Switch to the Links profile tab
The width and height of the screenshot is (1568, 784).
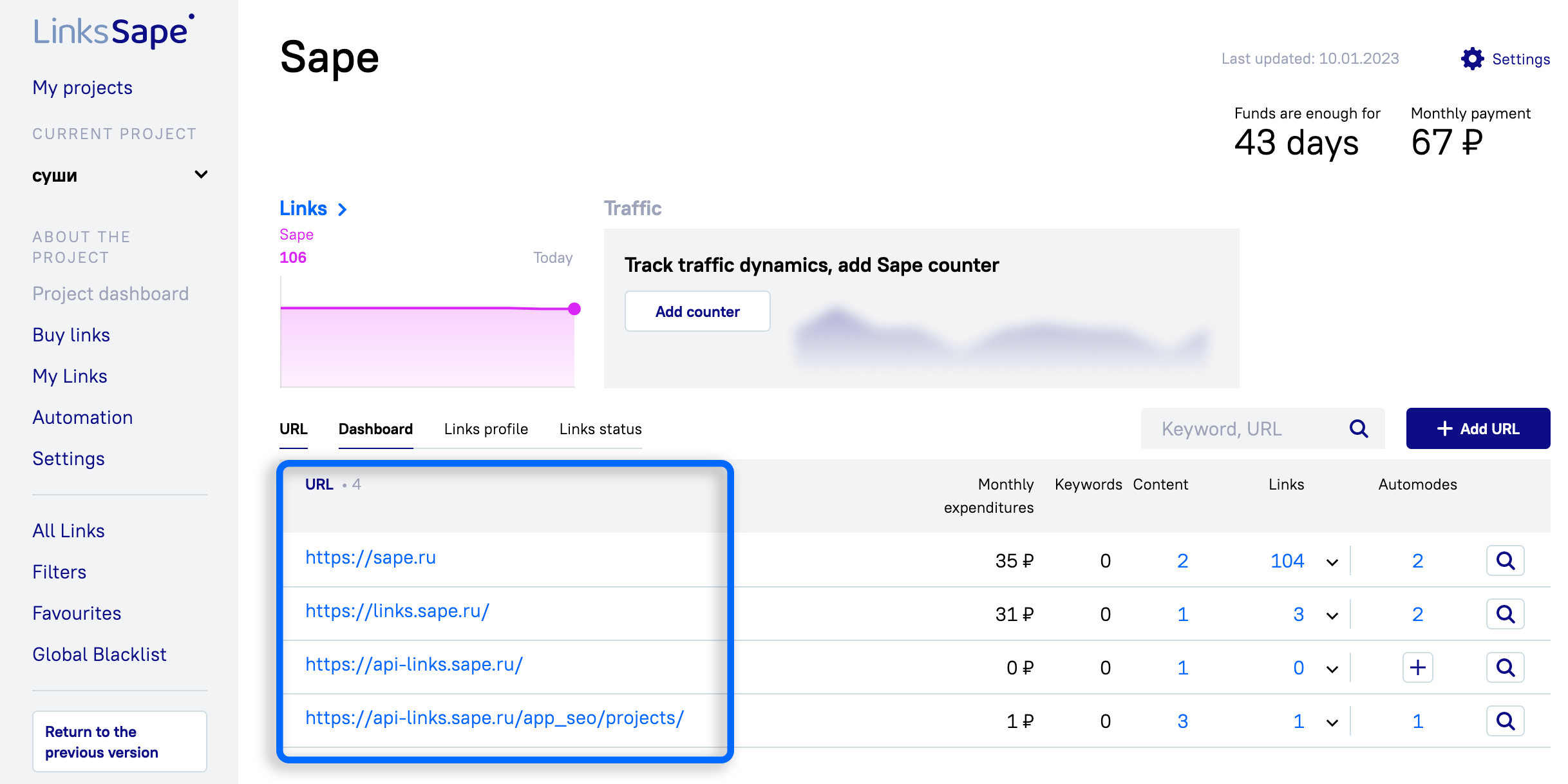[486, 429]
